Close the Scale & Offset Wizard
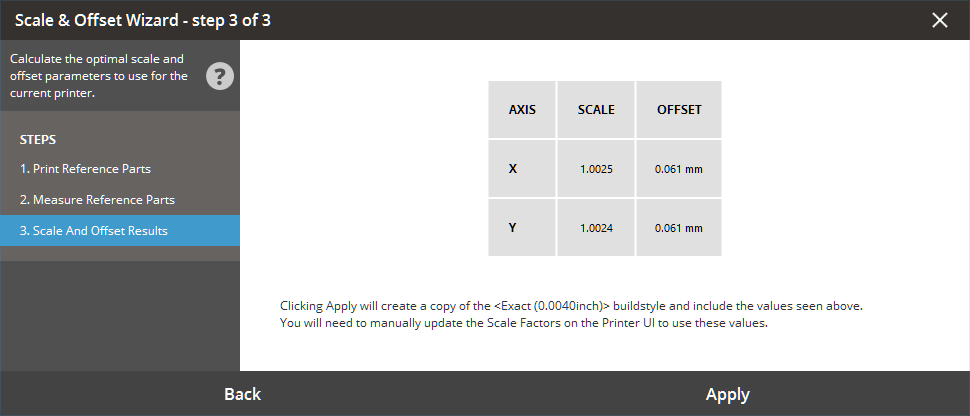The image size is (970, 416). [939, 20]
